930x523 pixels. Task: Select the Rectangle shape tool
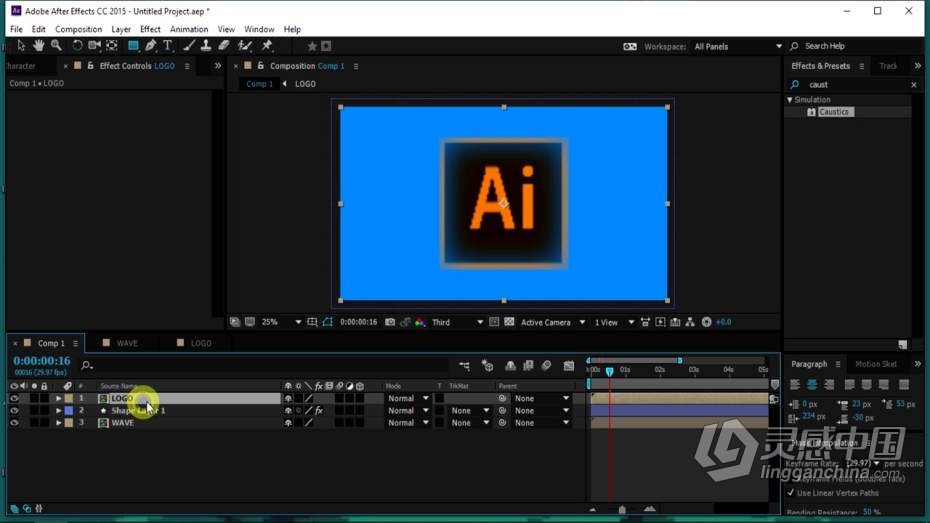[x=133, y=46]
